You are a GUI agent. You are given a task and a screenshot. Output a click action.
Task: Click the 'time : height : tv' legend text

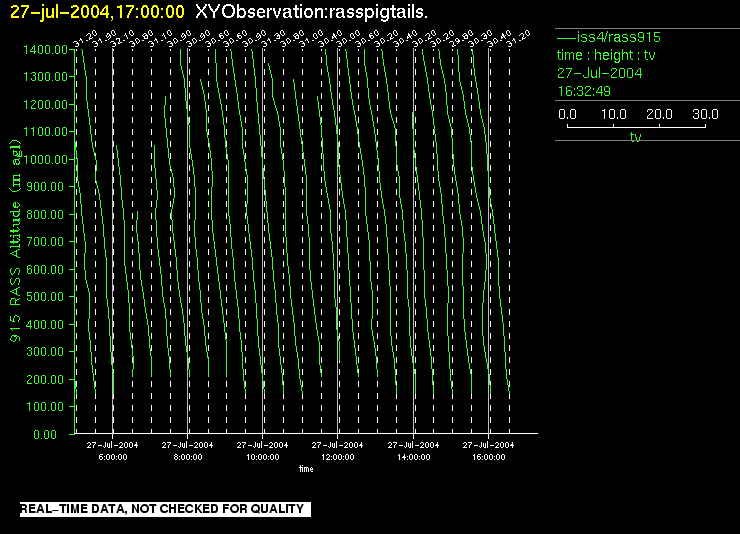coord(607,55)
